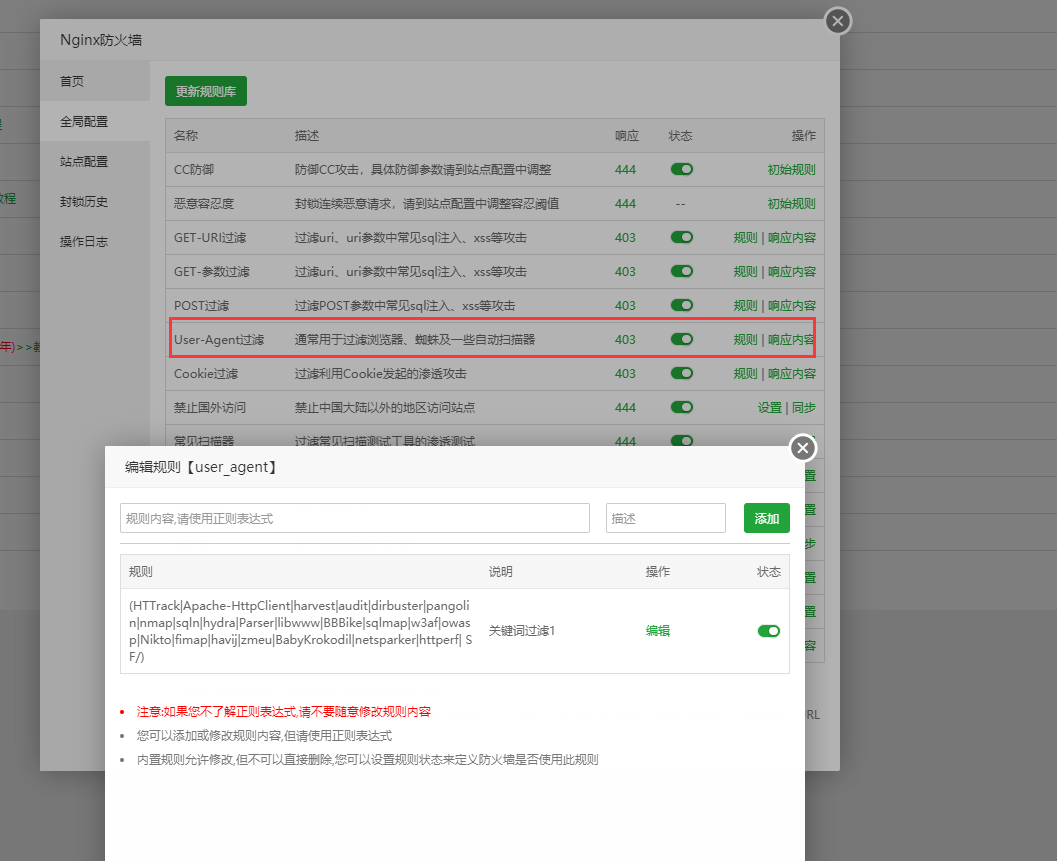1057x861 pixels.
Task: Click the 403 response of POST过滤
Action: click(625, 305)
